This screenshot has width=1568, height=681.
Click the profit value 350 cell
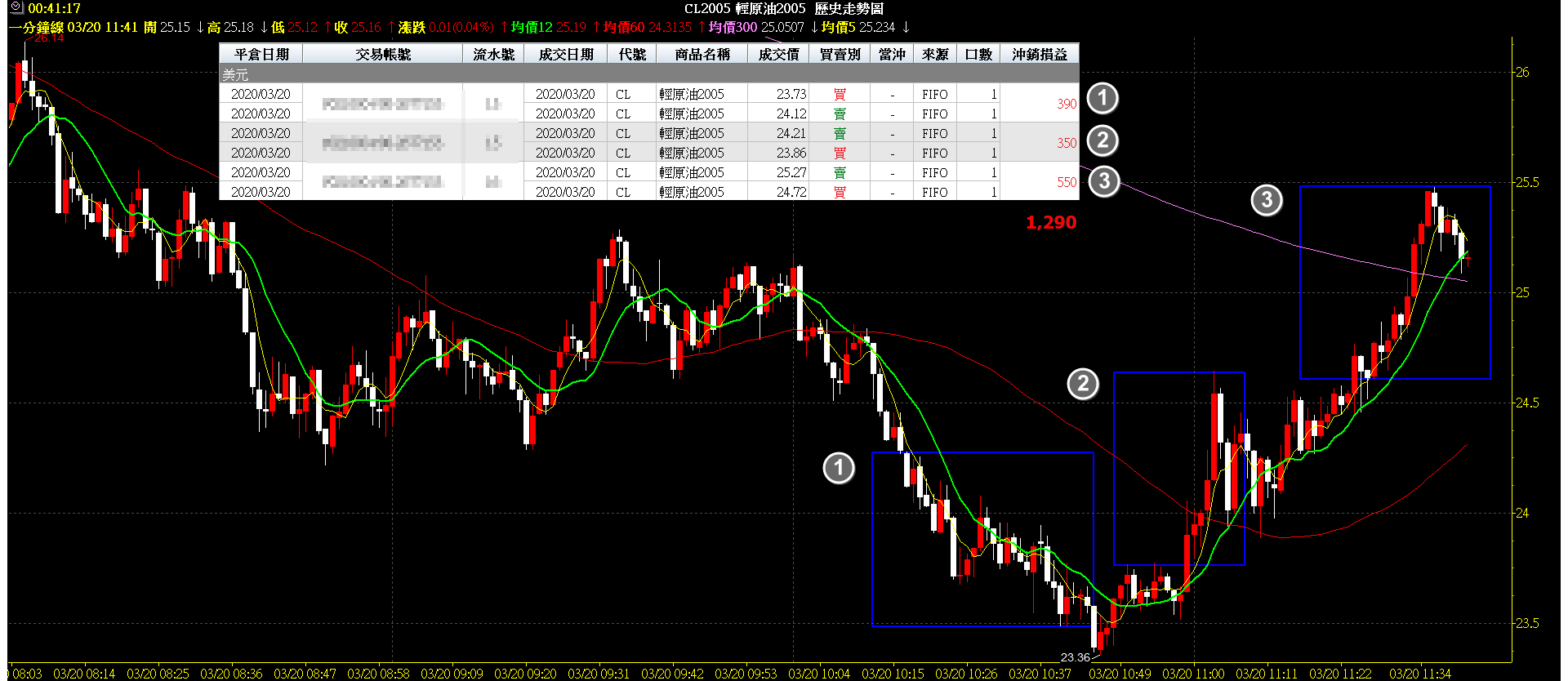1040,143
